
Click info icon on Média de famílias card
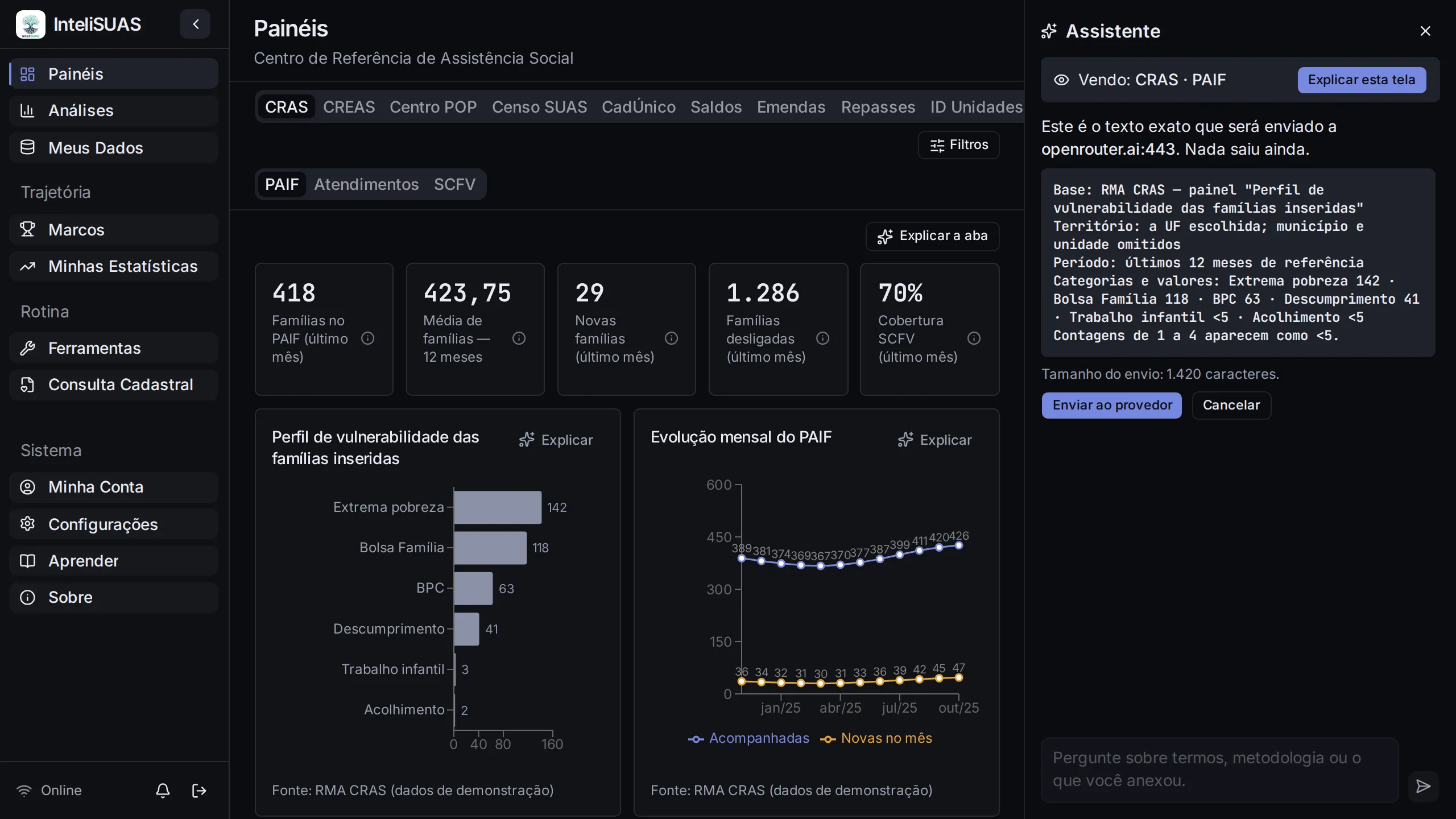pyautogui.click(x=519, y=338)
